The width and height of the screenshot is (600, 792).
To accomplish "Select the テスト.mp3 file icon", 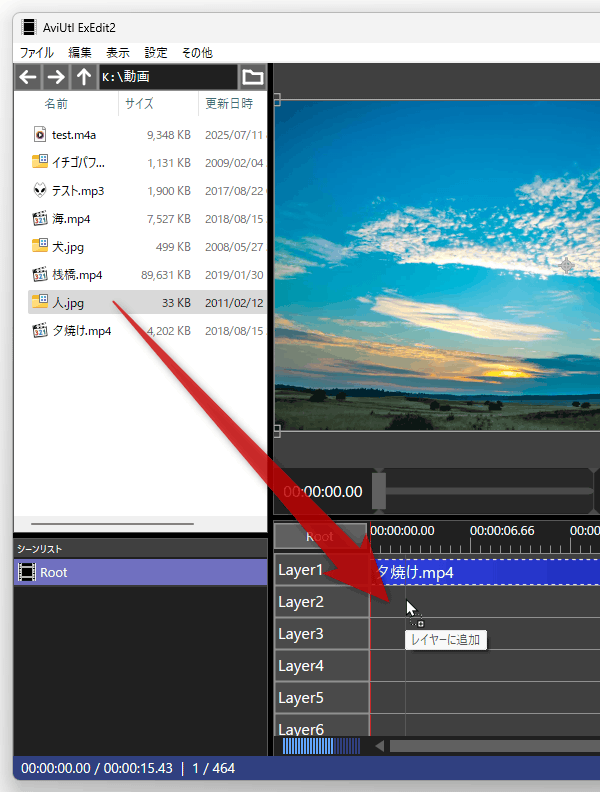I will tap(40, 190).
